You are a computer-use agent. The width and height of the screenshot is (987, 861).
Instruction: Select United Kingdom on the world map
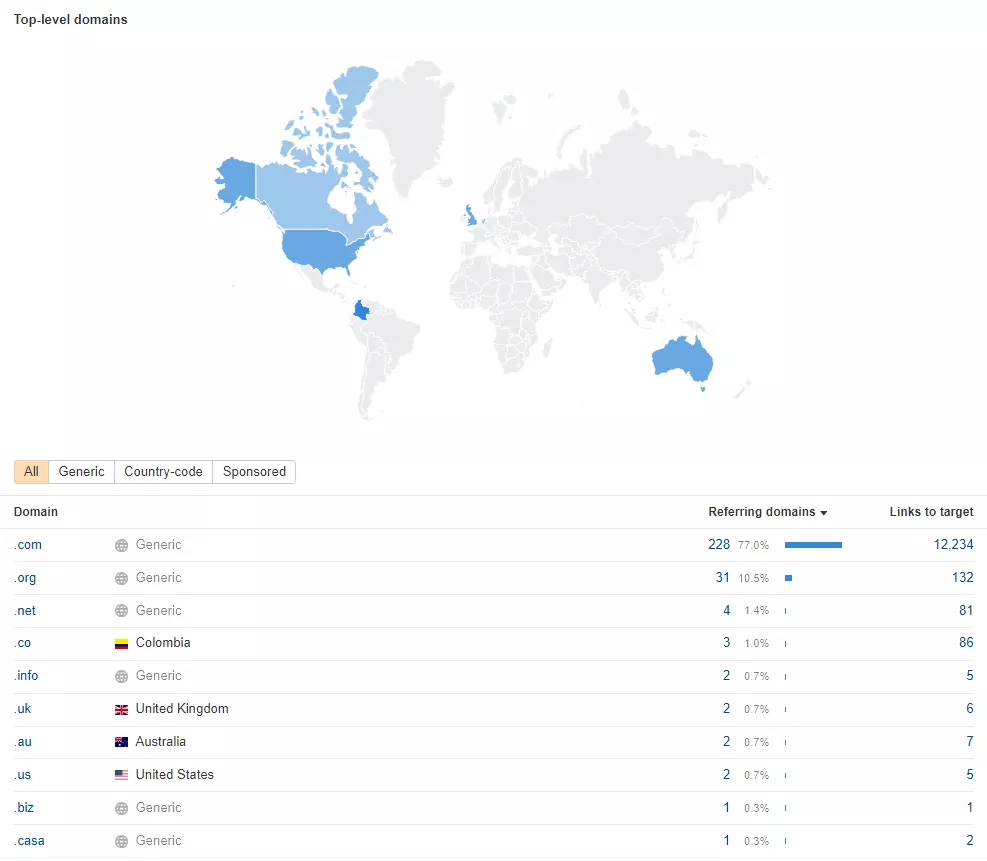click(x=470, y=216)
